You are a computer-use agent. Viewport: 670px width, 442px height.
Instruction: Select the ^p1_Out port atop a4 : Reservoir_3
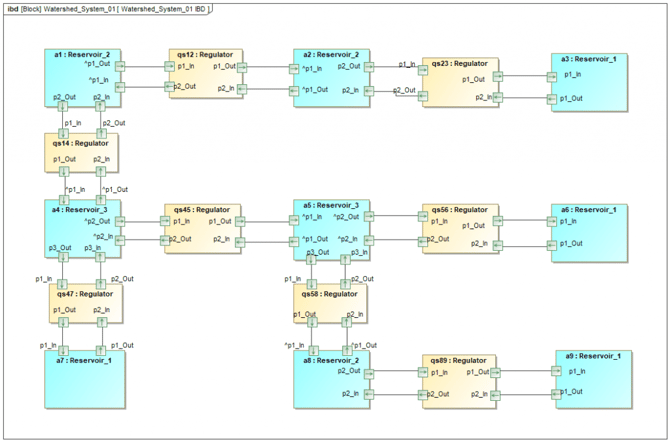click(x=100, y=200)
